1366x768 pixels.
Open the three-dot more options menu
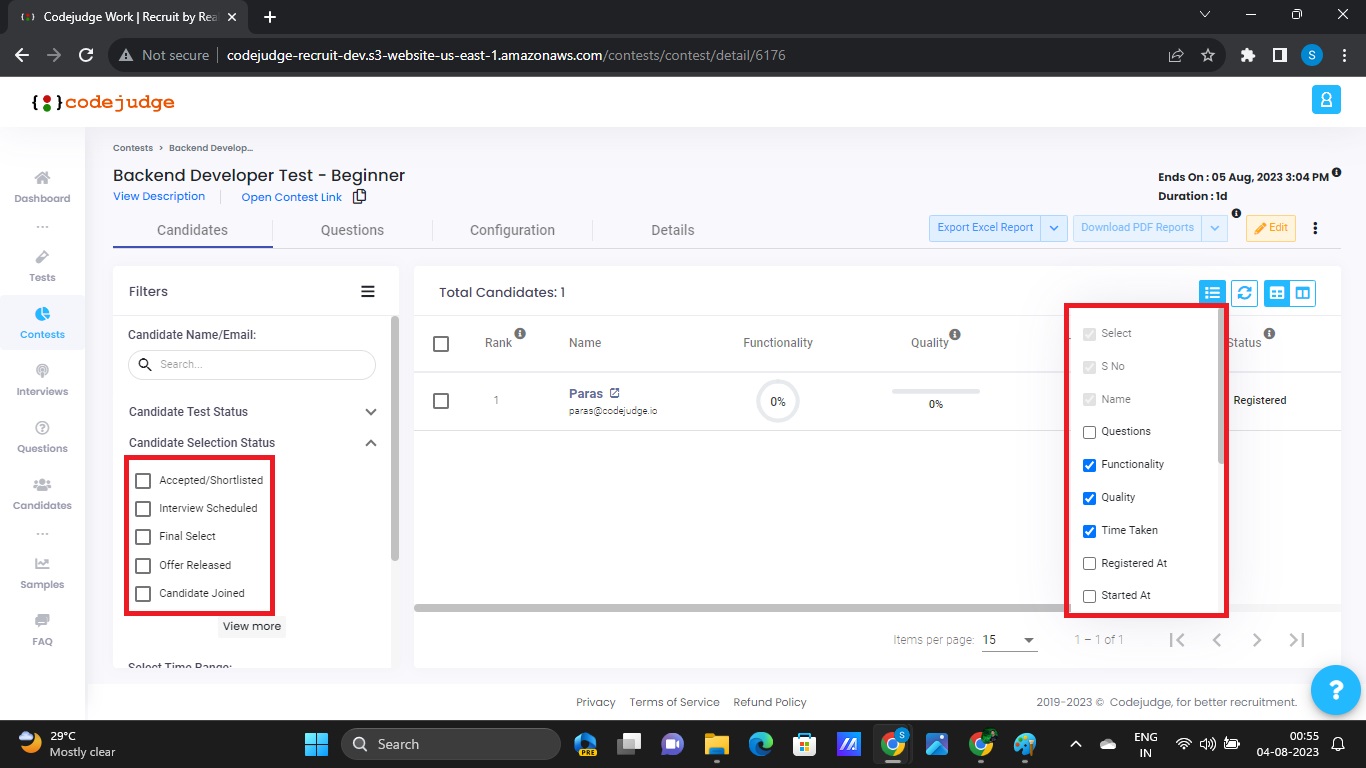click(1315, 228)
